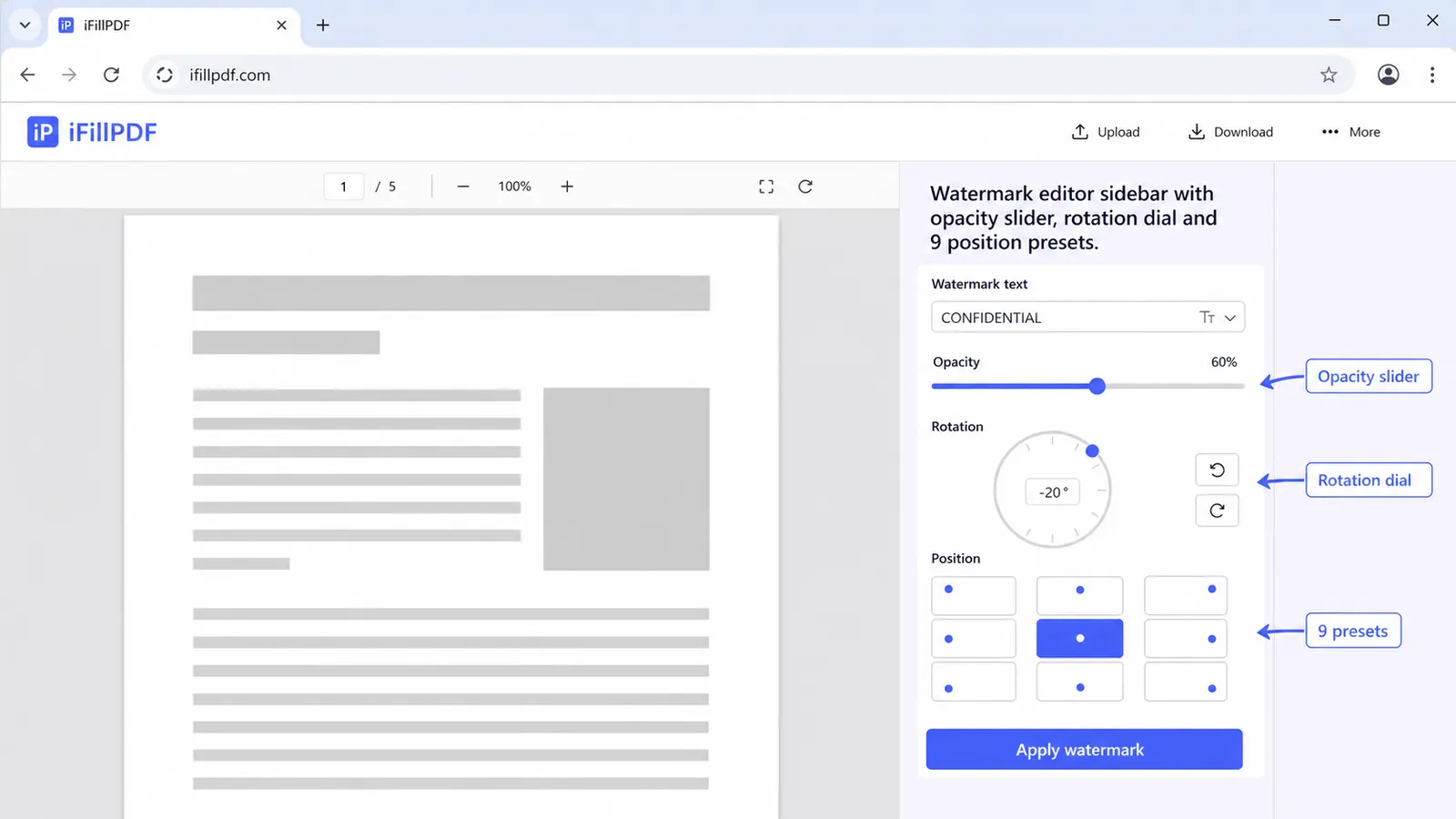The height and width of the screenshot is (819, 1456).
Task: Click the address bar showing ifillpdf.com
Action: [748, 75]
